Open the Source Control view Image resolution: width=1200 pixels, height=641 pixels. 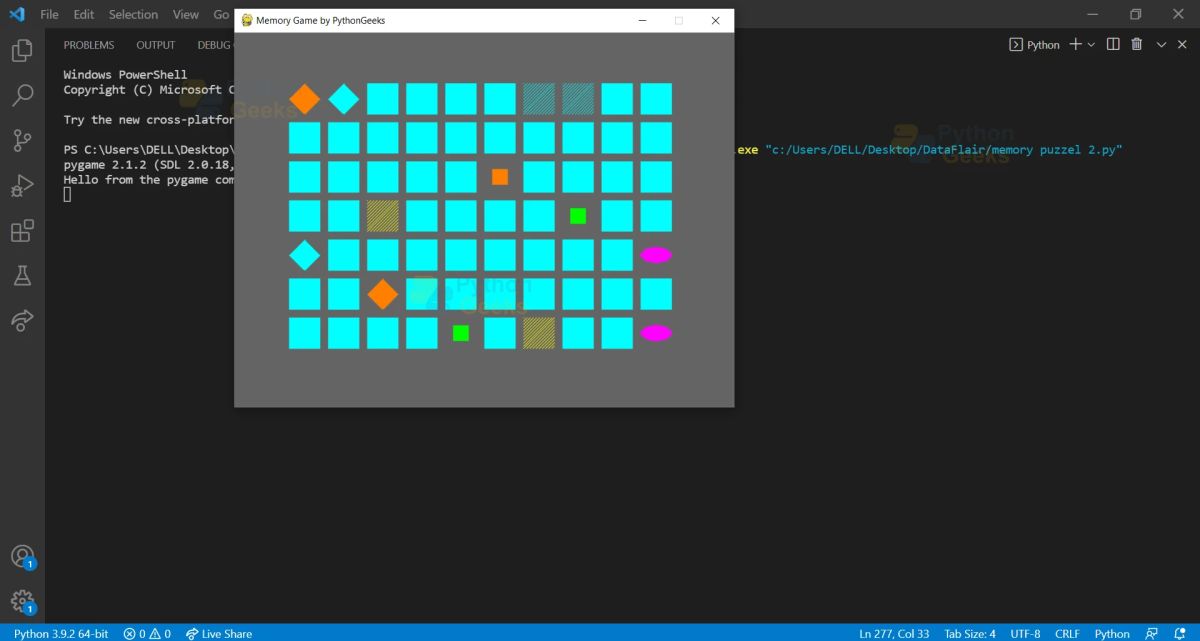(22, 140)
